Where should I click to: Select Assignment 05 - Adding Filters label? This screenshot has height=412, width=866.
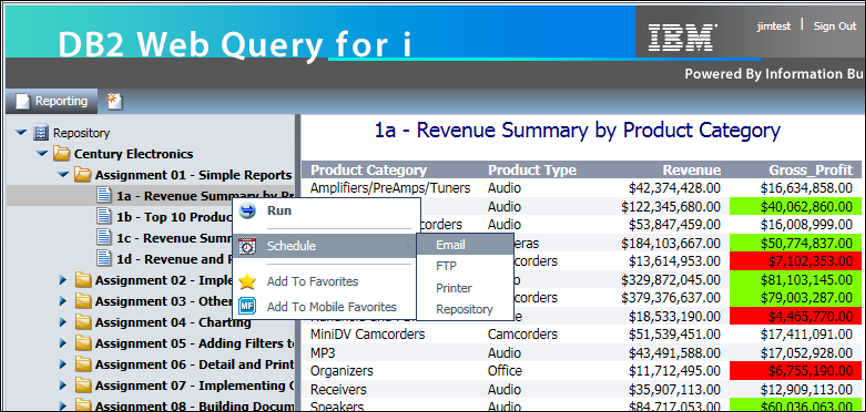pyautogui.click(x=194, y=344)
